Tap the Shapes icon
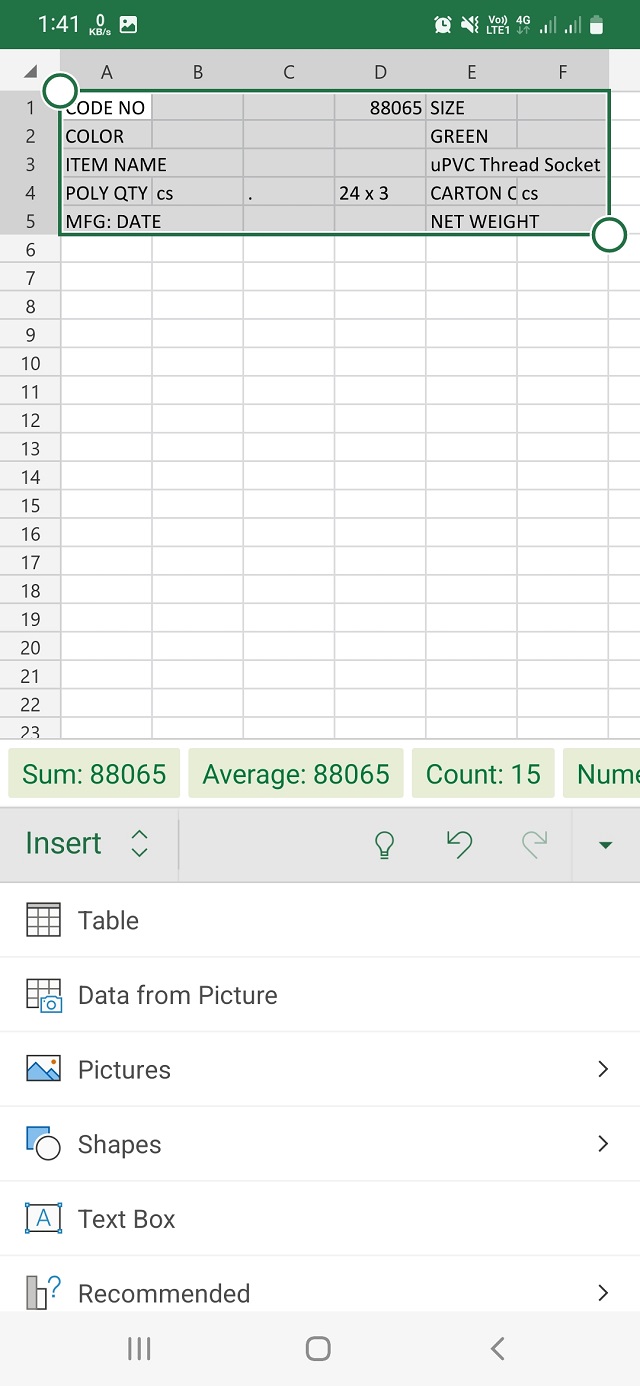The height and width of the screenshot is (1386, 640). [x=43, y=1144]
